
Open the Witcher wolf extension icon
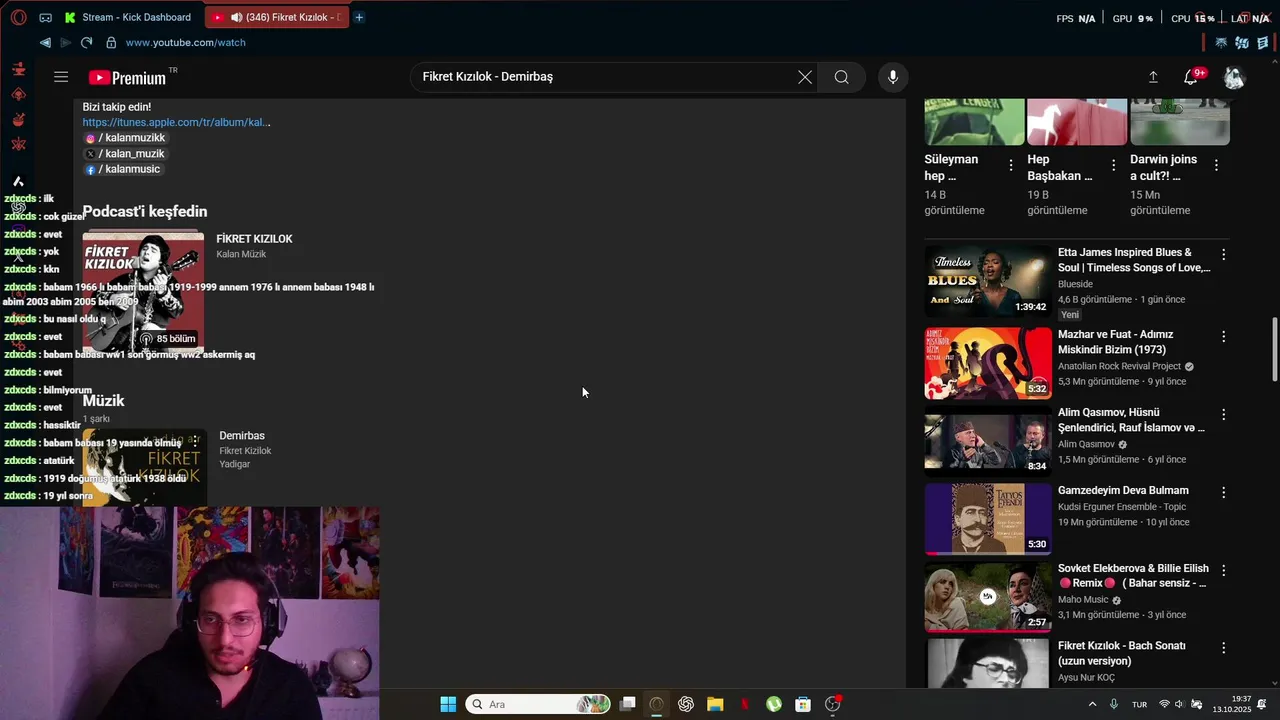click(1221, 42)
